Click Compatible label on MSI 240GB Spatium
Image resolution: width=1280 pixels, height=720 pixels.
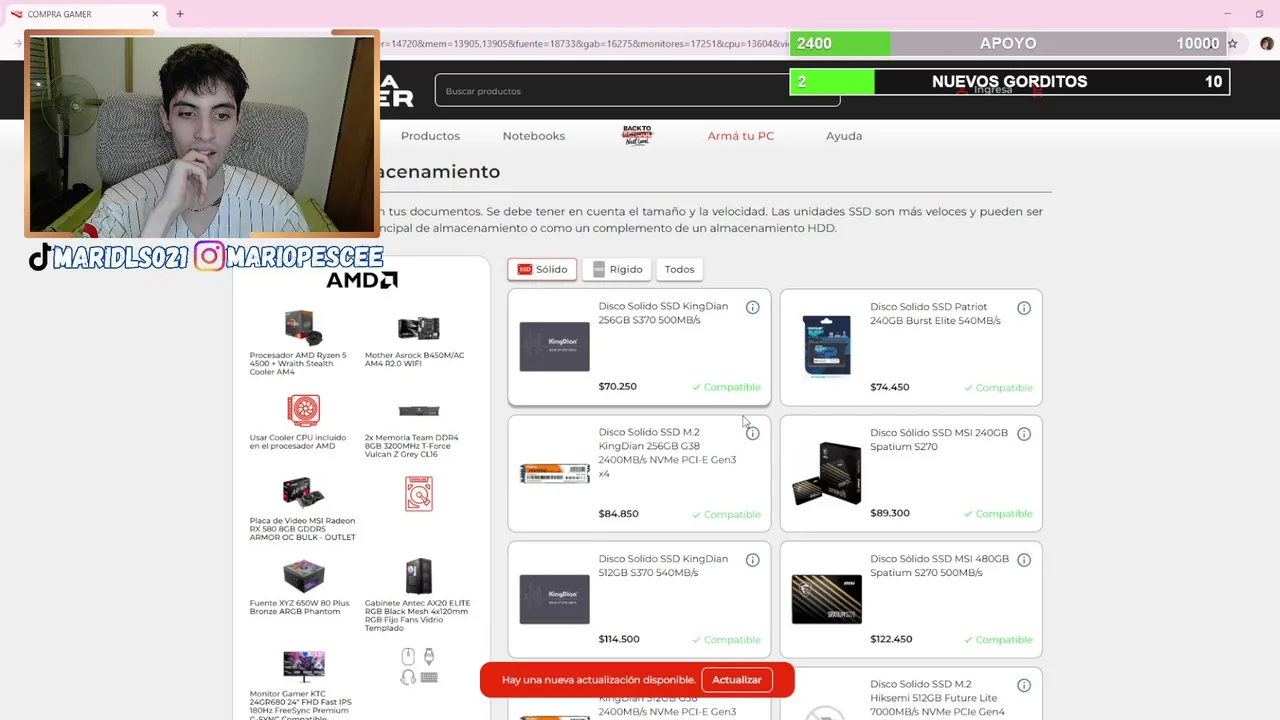click(998, 514)
